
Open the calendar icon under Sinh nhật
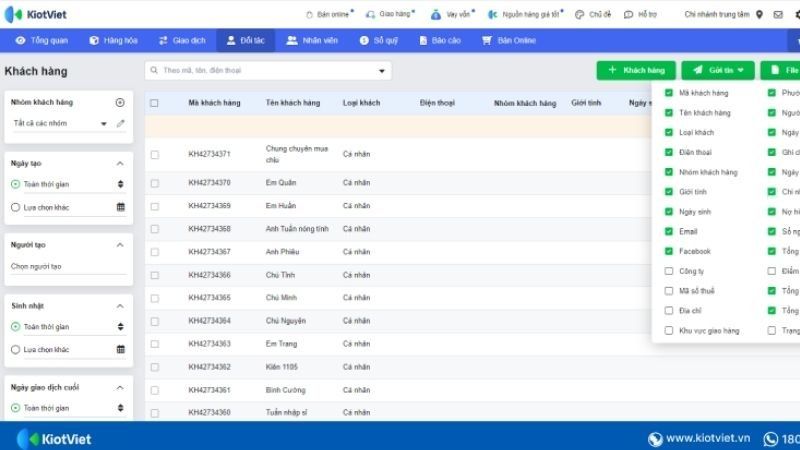(x=120, y=349)
